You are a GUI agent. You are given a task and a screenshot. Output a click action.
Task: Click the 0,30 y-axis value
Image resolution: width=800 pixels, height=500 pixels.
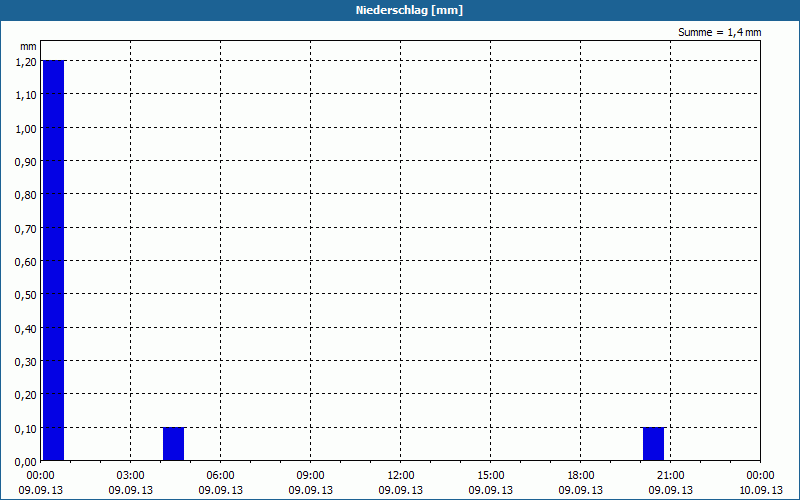(26, 362)
